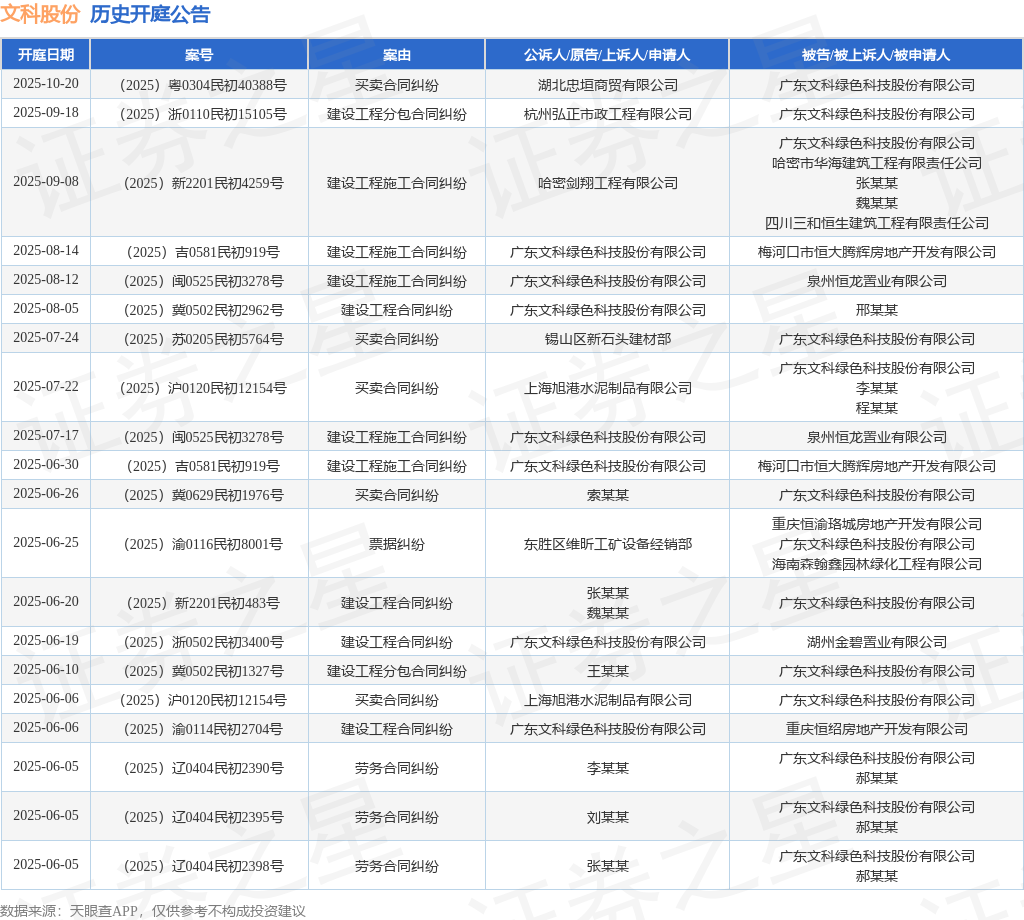Click case number 粤0304民初40388号
Image resolution: width=1024 pixels, height=920 pixels.
pyautogui.click(x=203, y=86)
